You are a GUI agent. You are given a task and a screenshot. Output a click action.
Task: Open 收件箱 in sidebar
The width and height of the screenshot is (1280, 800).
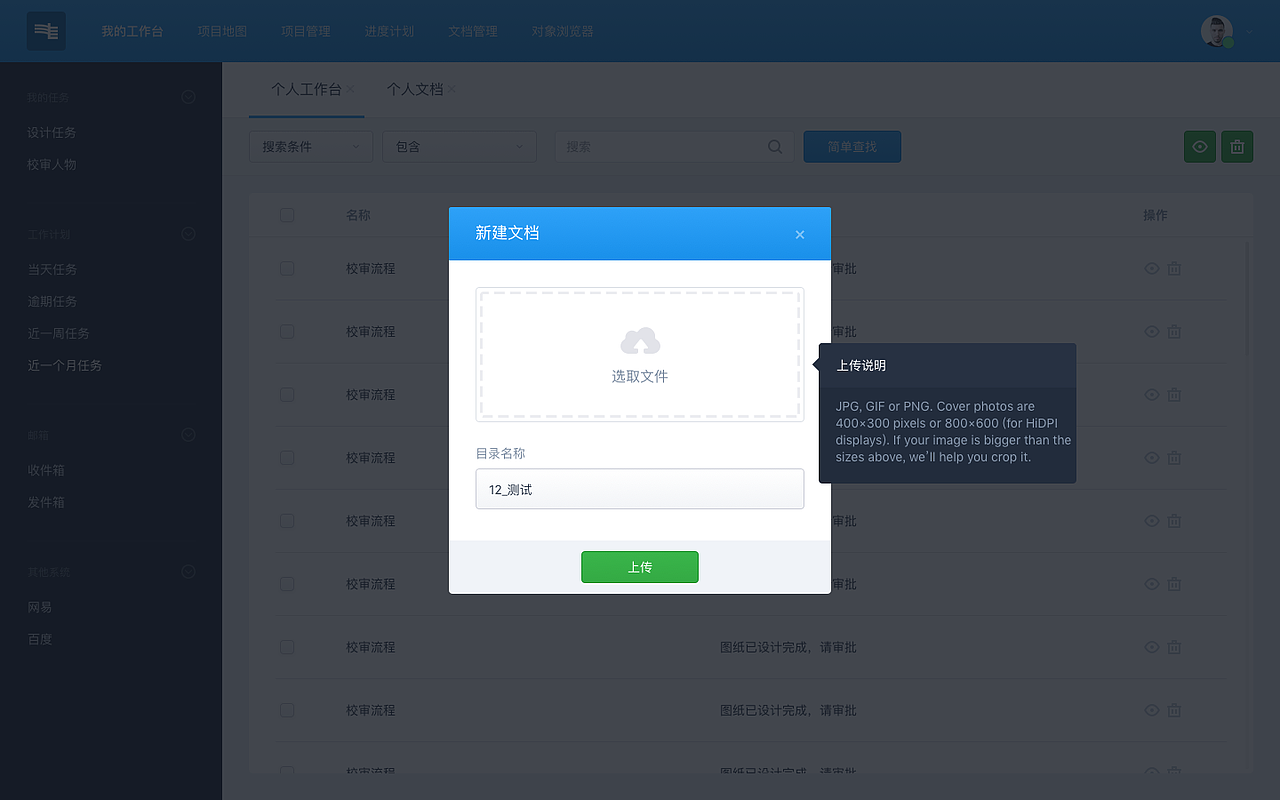pos(46,470)
